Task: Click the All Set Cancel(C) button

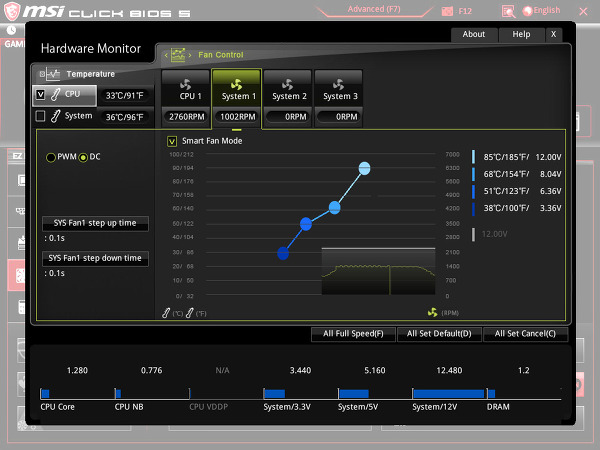Action: (525, 334)
